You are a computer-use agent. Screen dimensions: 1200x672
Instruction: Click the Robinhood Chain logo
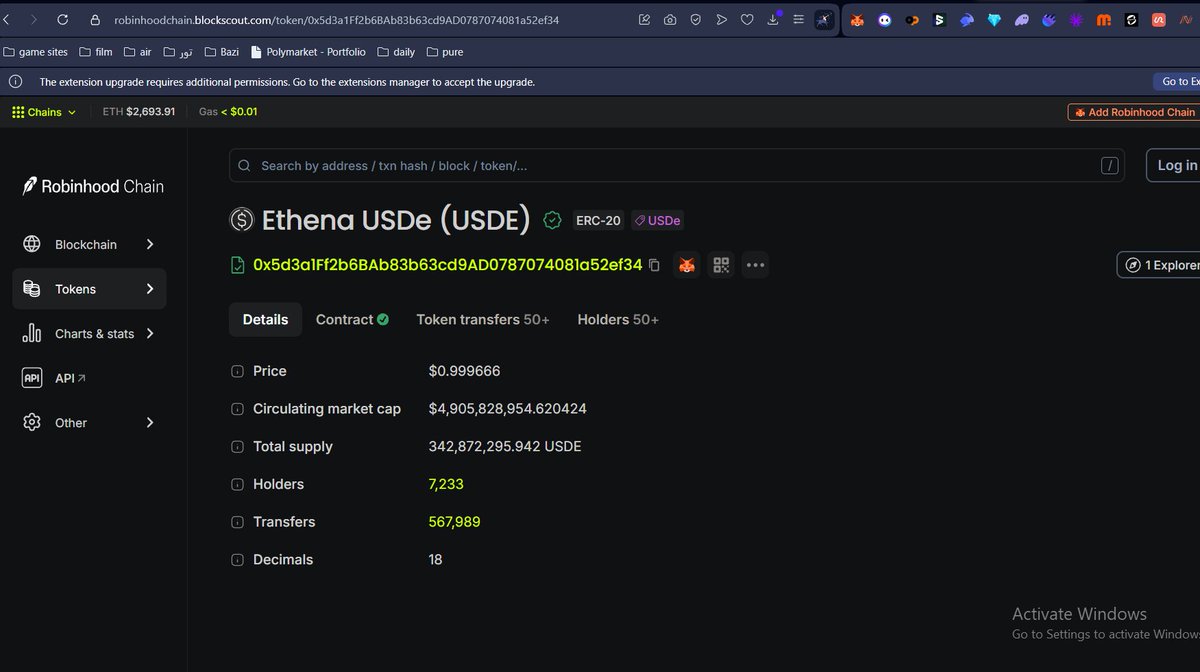click(x=94, y=186)
